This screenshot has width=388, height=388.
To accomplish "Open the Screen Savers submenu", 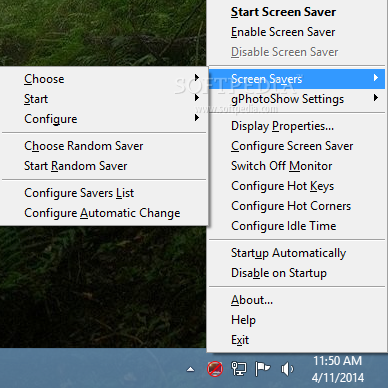I will pos(297,79).
